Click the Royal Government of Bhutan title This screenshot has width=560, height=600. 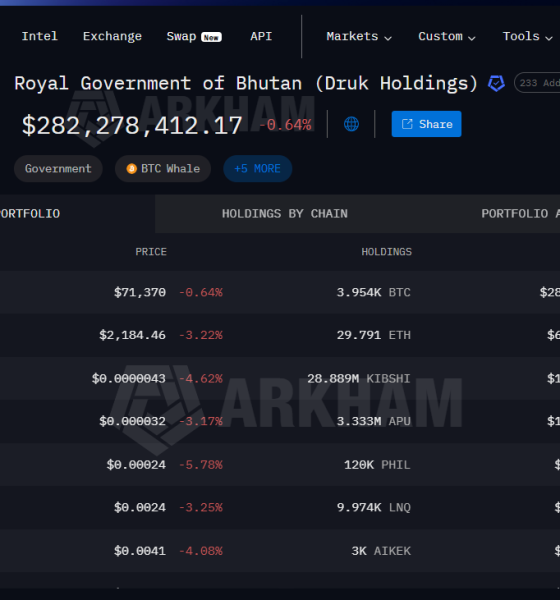[x=246, y=83]
